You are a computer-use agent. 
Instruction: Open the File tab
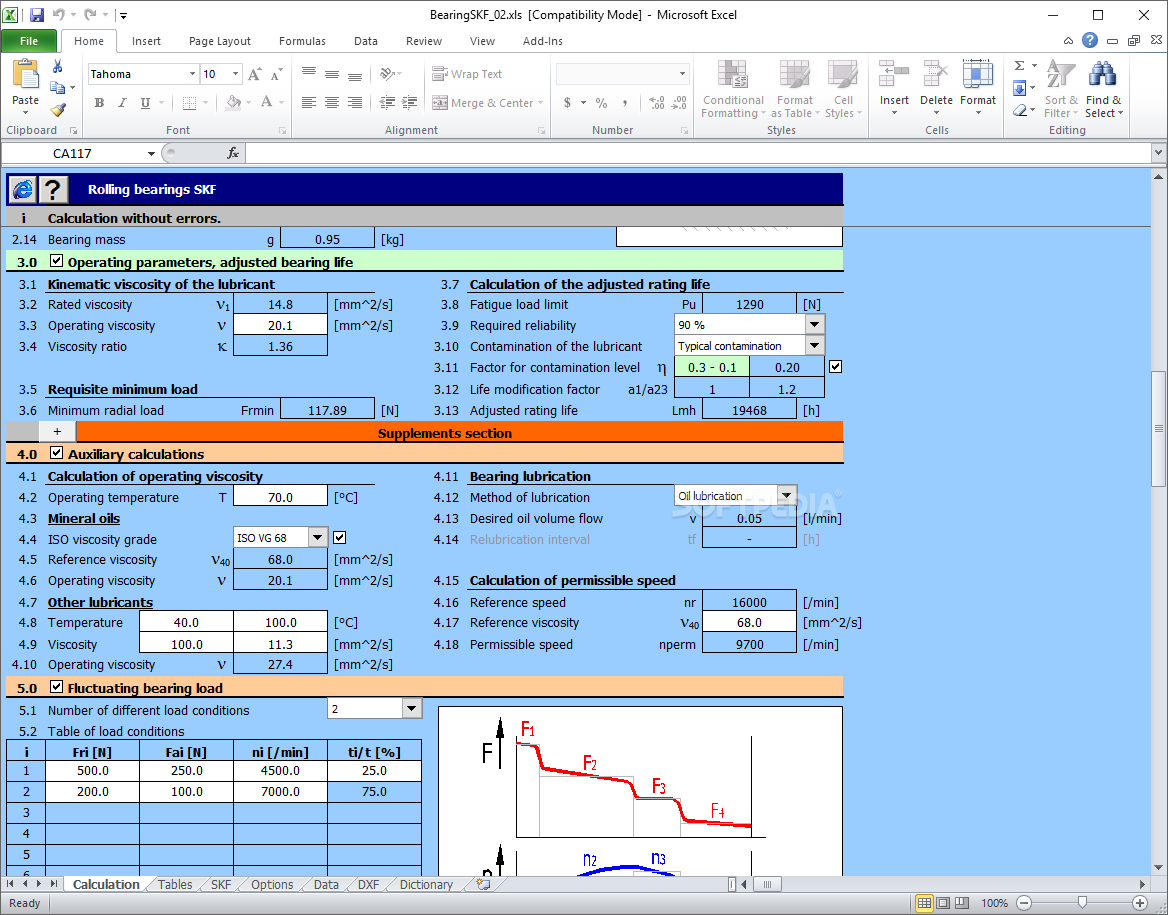[29, 41]
